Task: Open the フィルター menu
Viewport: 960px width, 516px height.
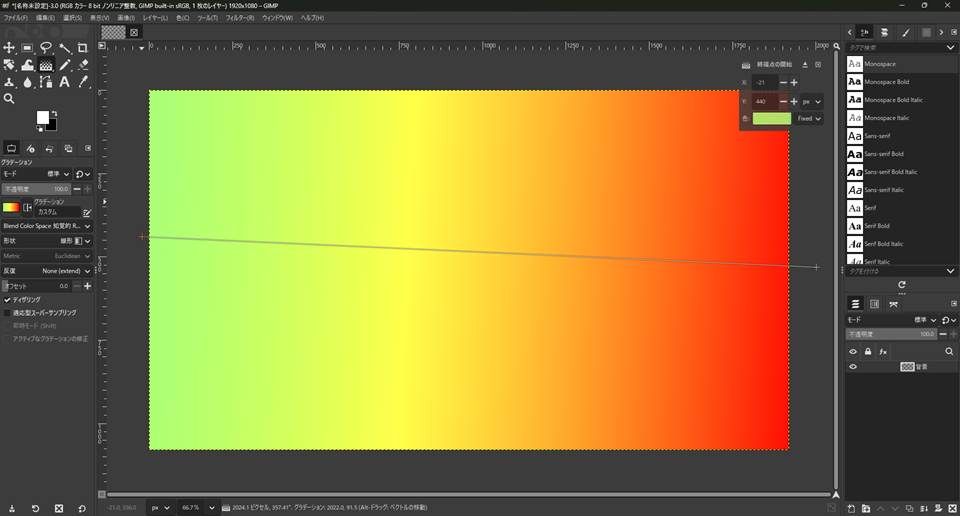Action: pos(239,18)
